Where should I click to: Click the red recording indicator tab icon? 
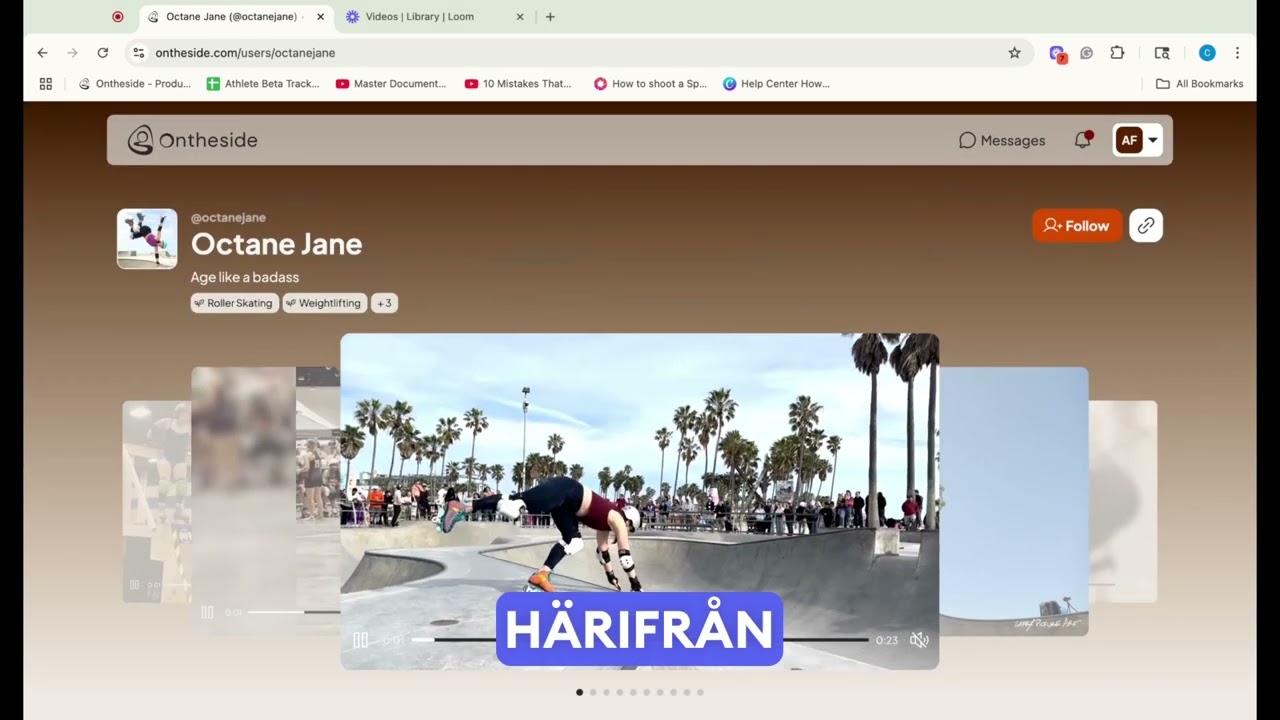coord(117,17)
